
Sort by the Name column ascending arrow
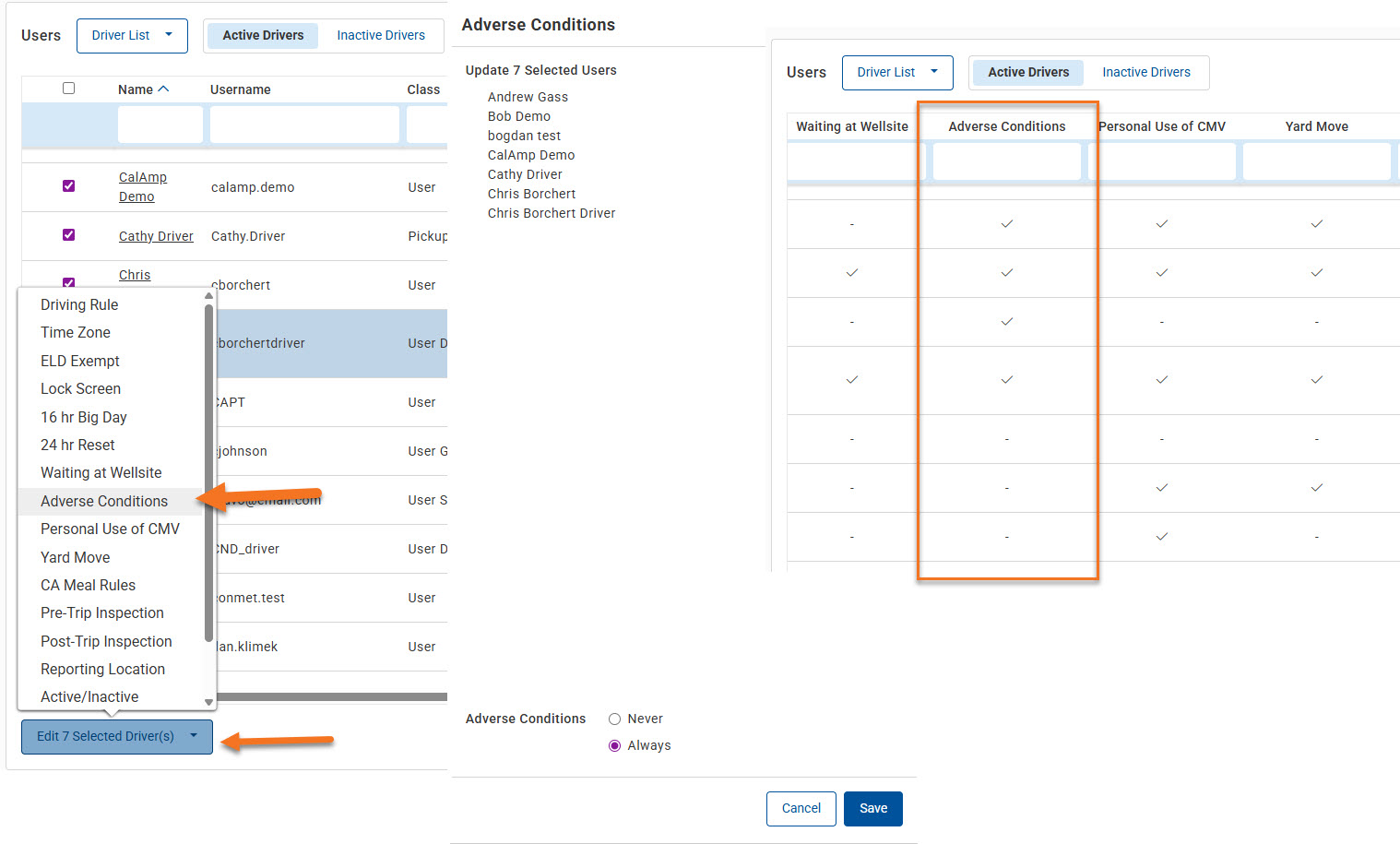[x=164, y=89]
